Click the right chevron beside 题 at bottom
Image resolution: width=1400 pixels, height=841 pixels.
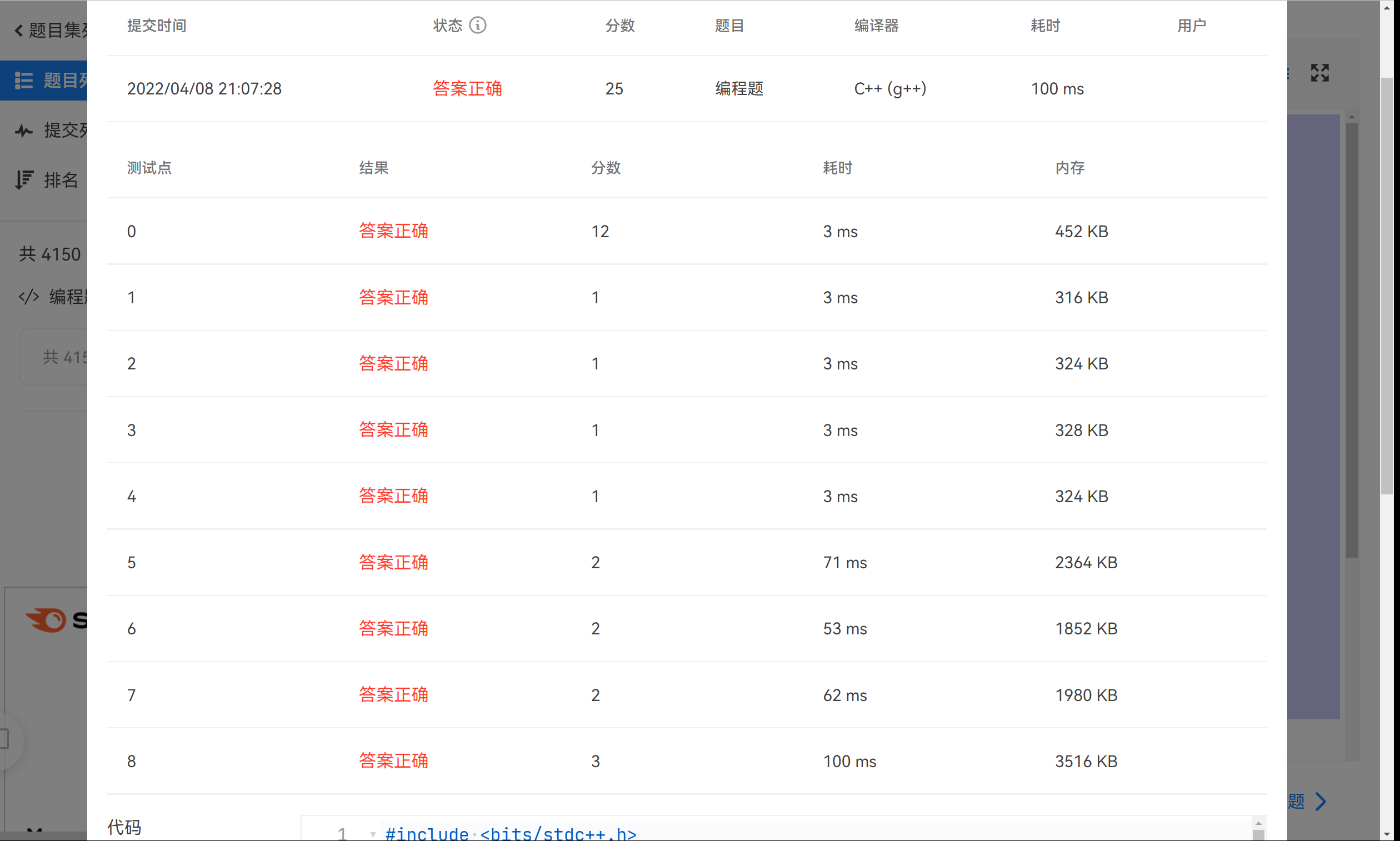pyautogui.click(x=1320, y=801)
